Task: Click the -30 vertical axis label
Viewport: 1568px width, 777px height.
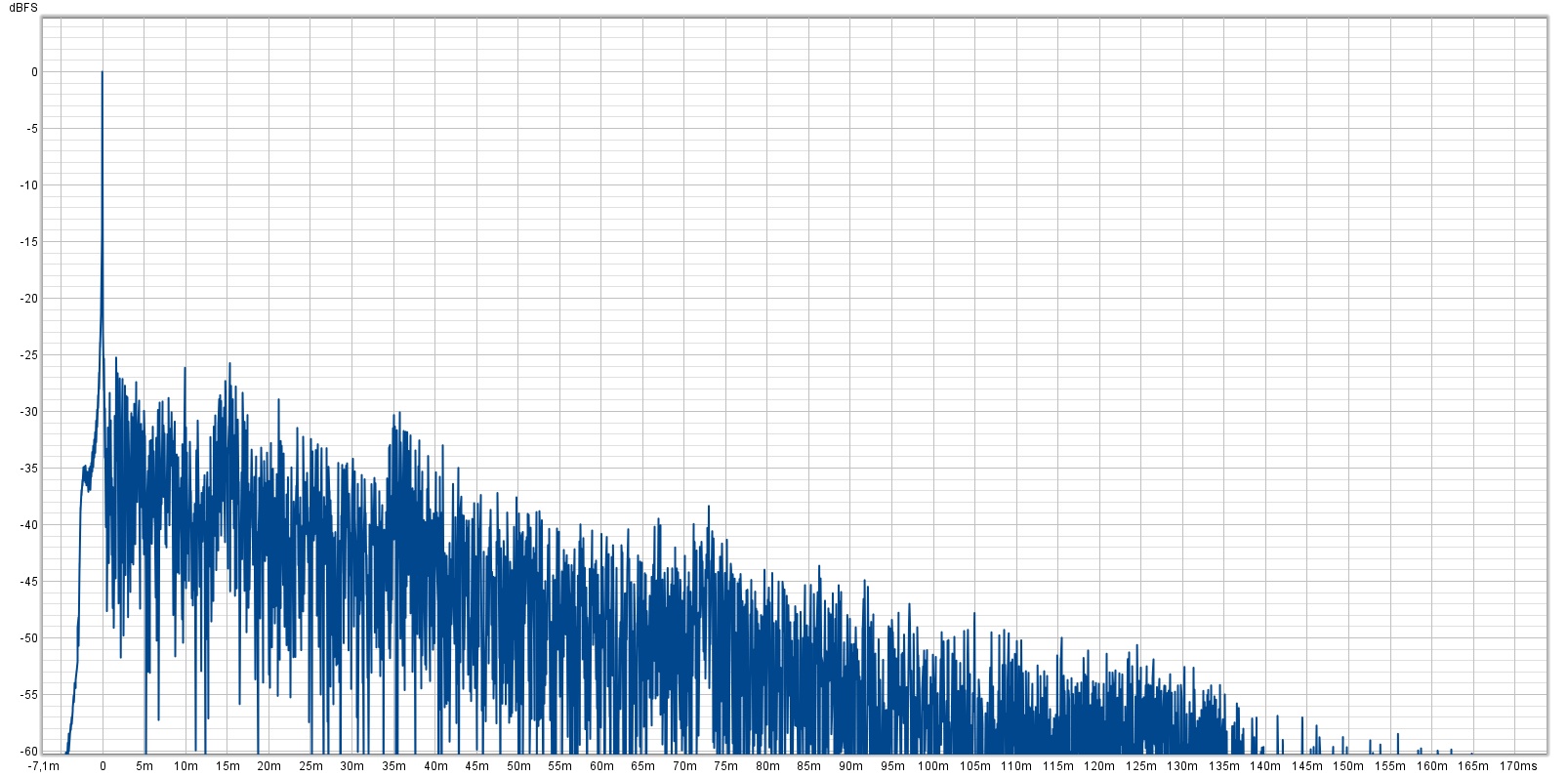Action: coord(29,412)
